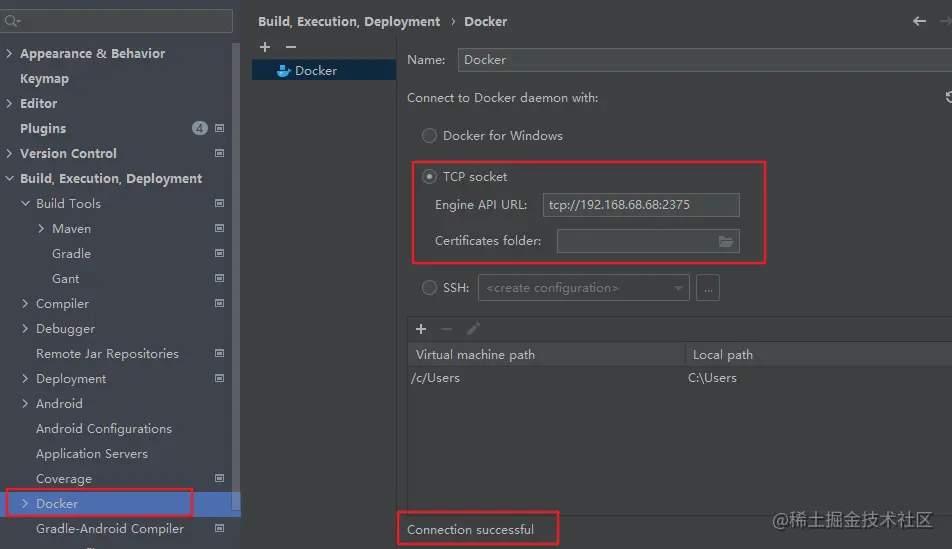Screen dimensions: 952x549
Task: Open the SSH create configuration dropdown
Action: pos(583,288)
